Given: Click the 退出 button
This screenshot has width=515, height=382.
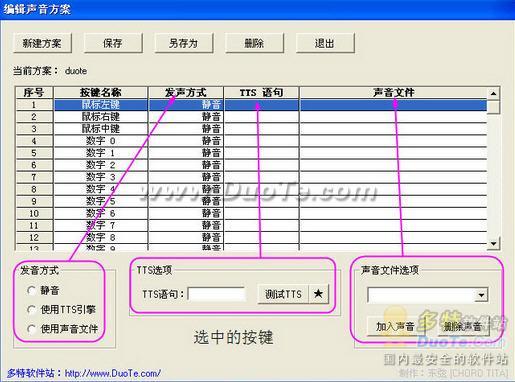Looking at the screenshot, I should [x=325, y=43].
